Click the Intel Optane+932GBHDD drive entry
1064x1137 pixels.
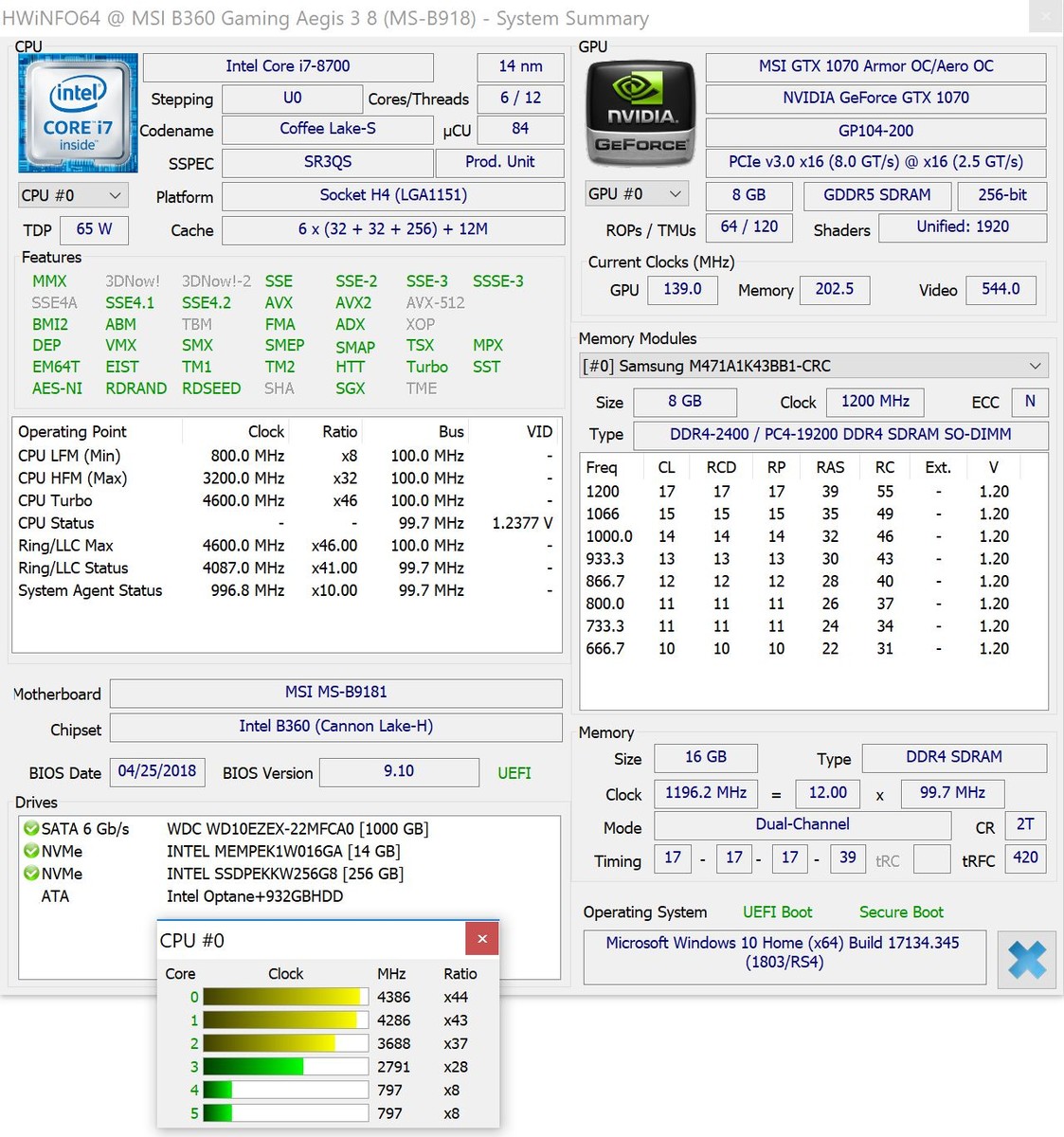pos(255,896)
